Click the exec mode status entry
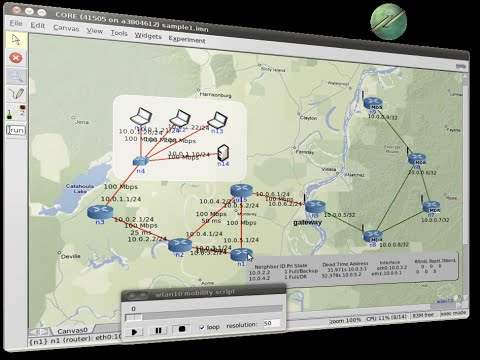Screen dimensions: 480x360 click(453, 313)
